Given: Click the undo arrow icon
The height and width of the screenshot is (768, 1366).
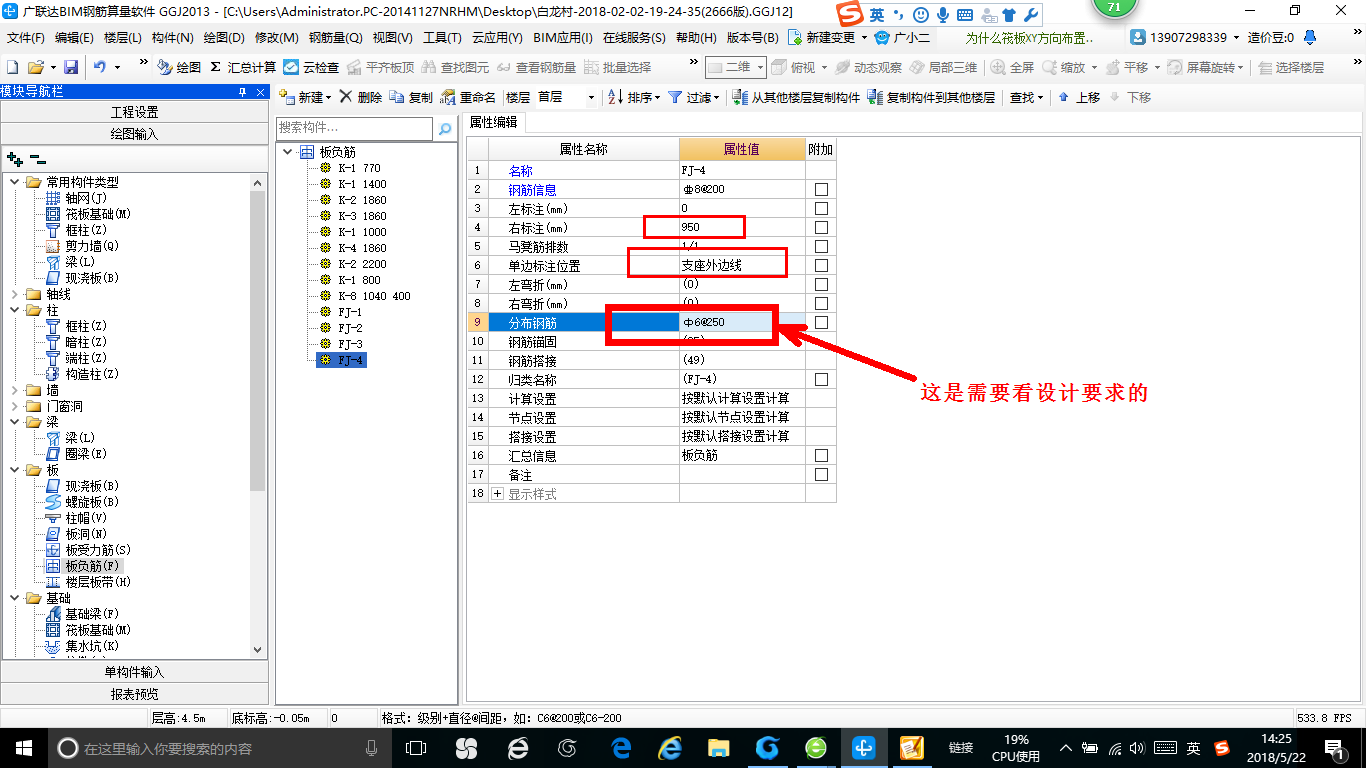Looking at the screenshot, I should pos(100,67).
